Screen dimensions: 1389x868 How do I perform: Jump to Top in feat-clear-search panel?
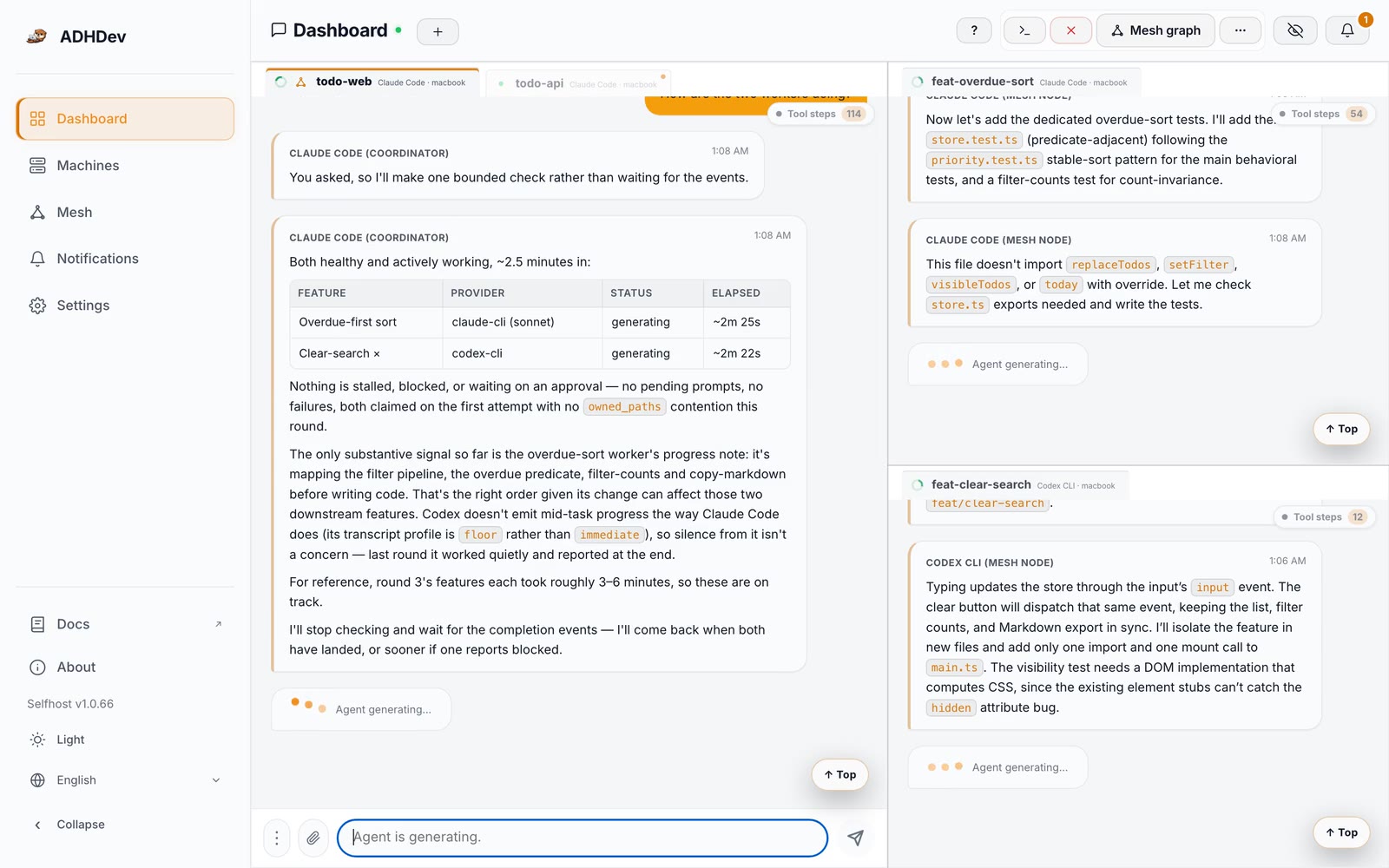1341,832
